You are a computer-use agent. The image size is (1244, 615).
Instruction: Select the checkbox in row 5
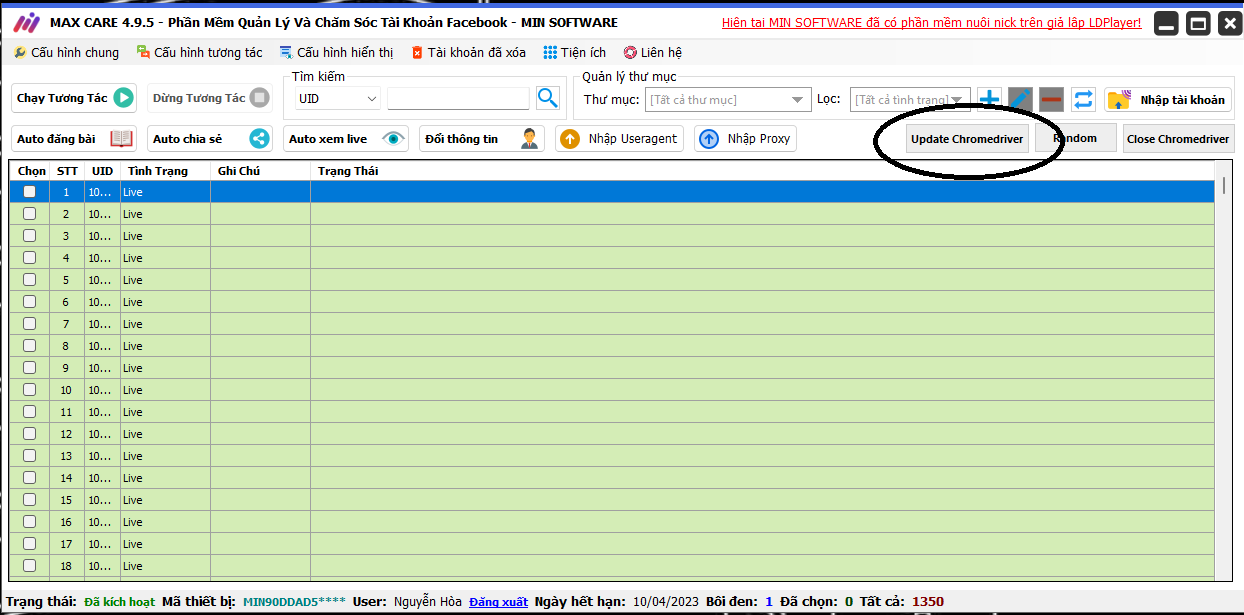(29, 280)
